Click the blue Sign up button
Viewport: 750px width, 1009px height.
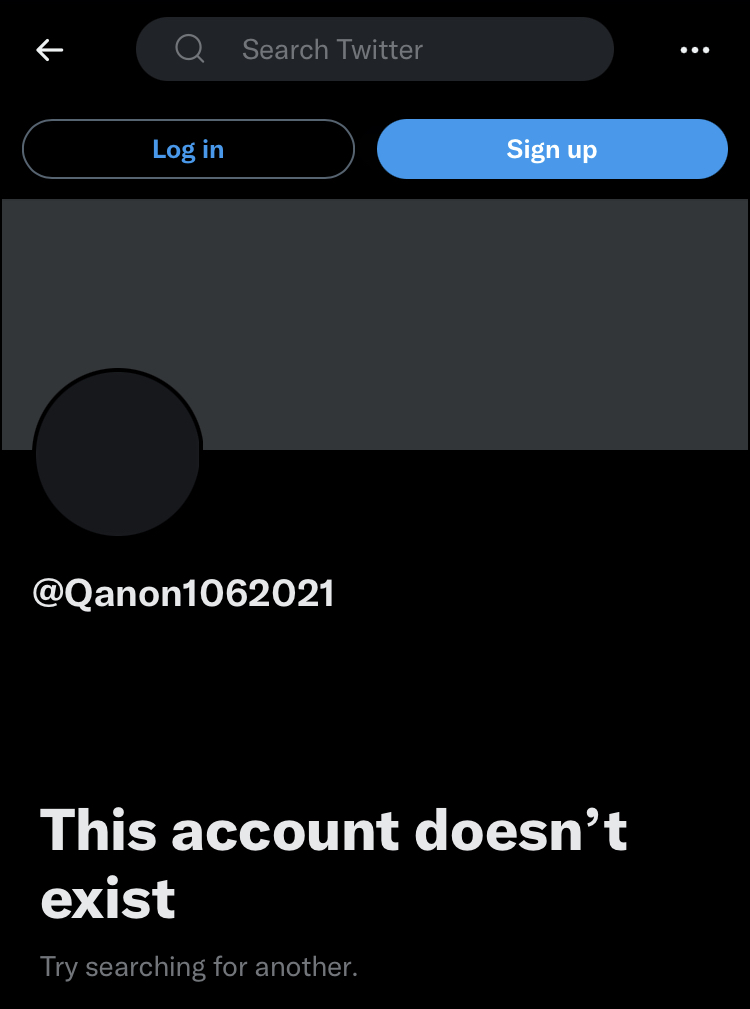click(552, 149)
